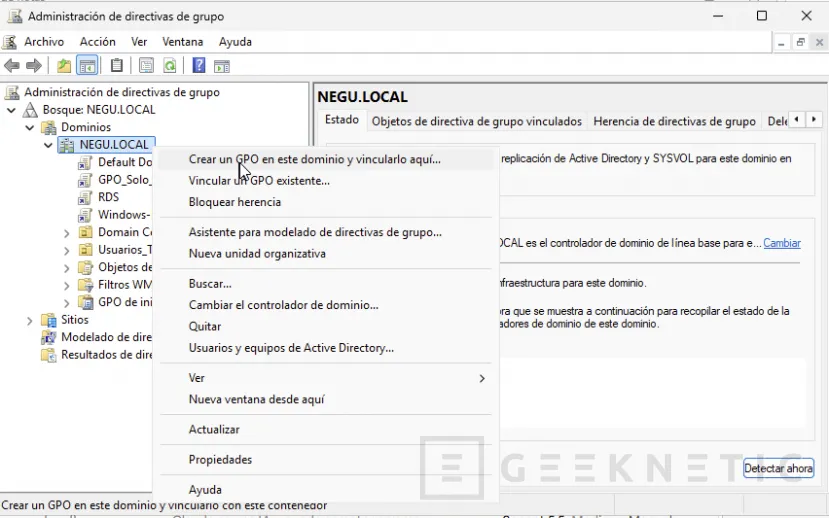Expand the Objetos de… folder
The height and width of the screenshot is (518, 829).
pos(67,268)
